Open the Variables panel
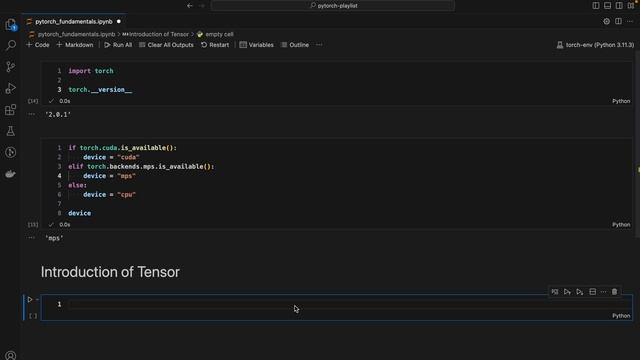 256,45
